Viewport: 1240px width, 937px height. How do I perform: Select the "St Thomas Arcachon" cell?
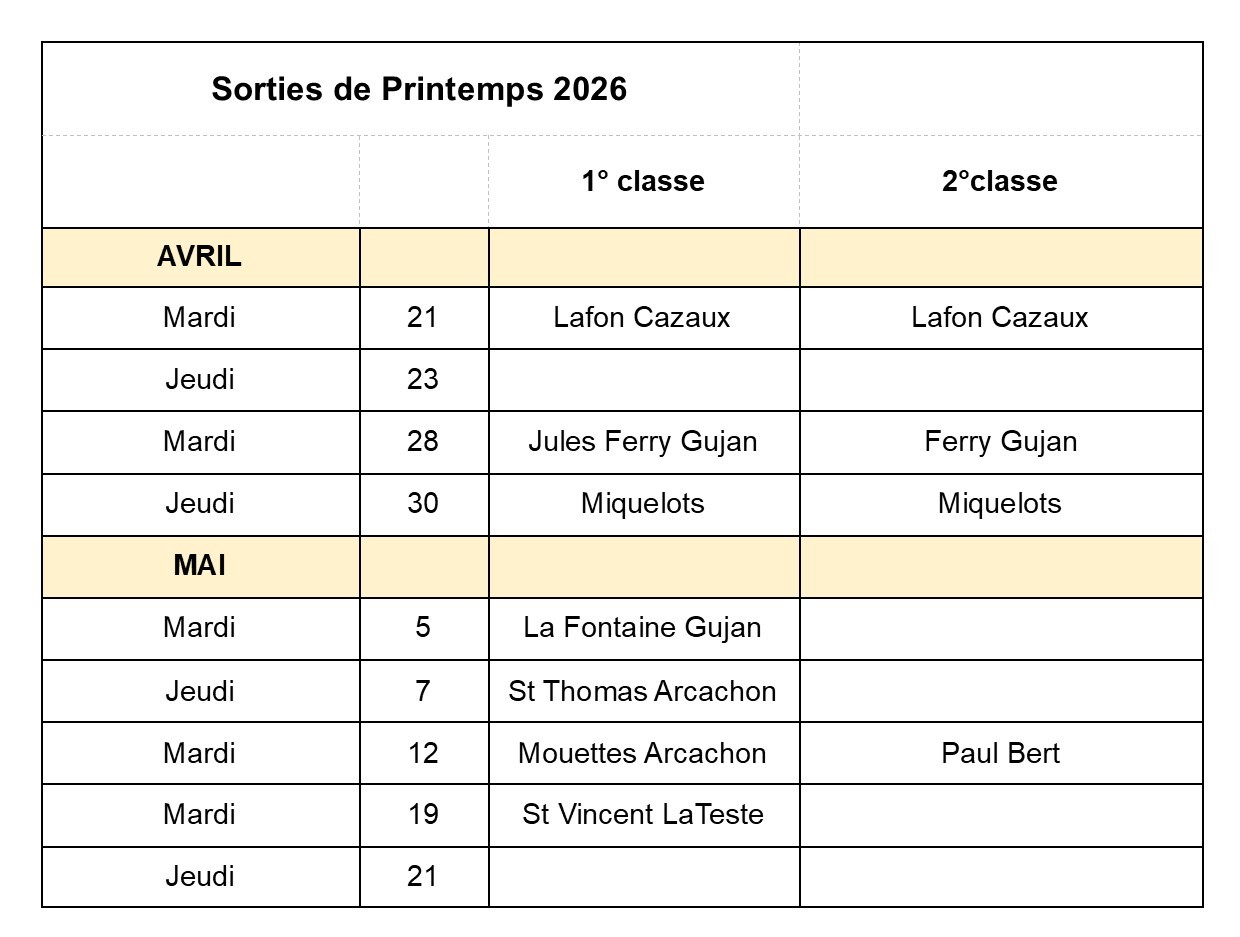(x=643, y=691)
